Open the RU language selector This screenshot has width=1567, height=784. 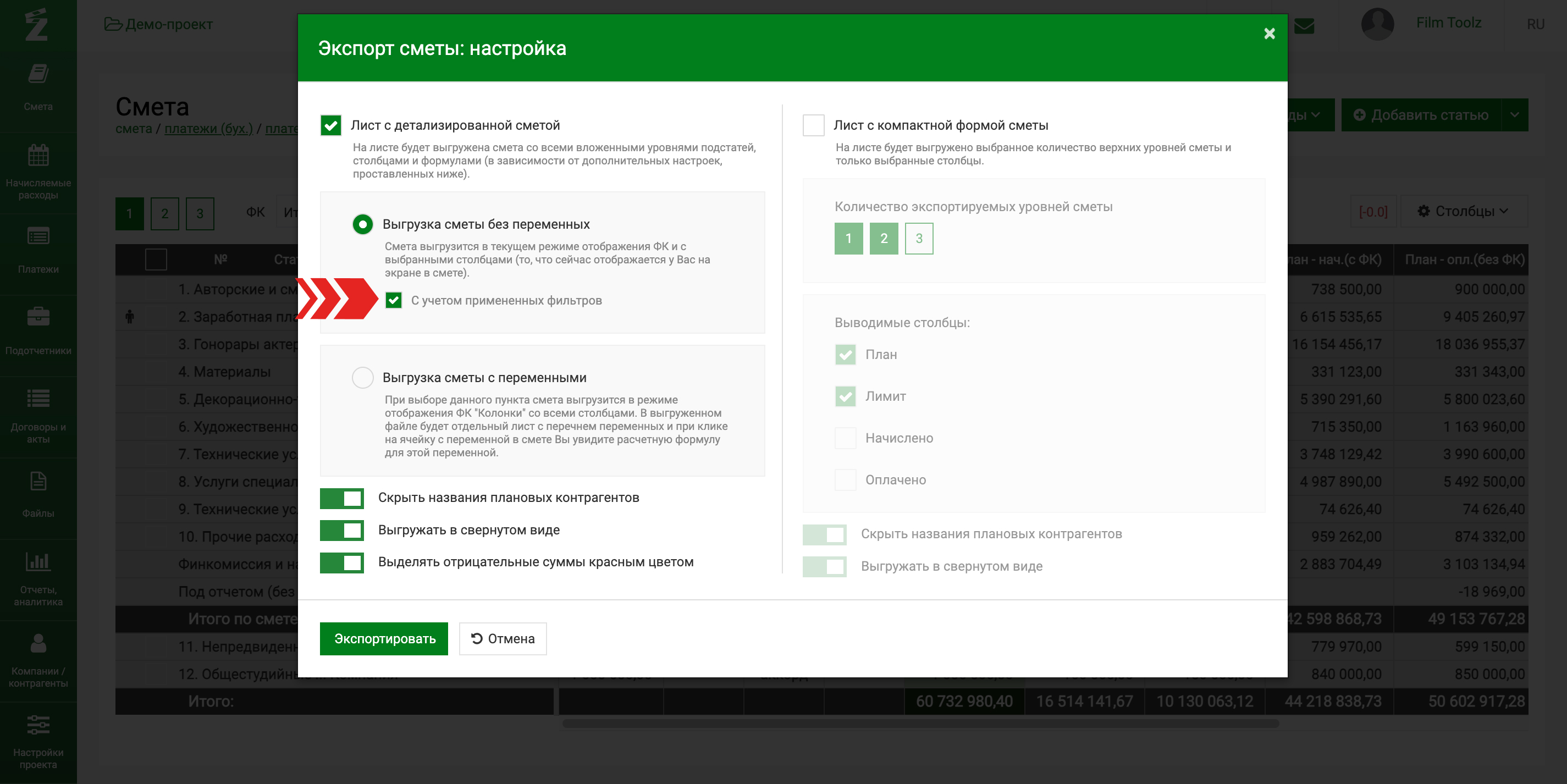[1535, 24]
